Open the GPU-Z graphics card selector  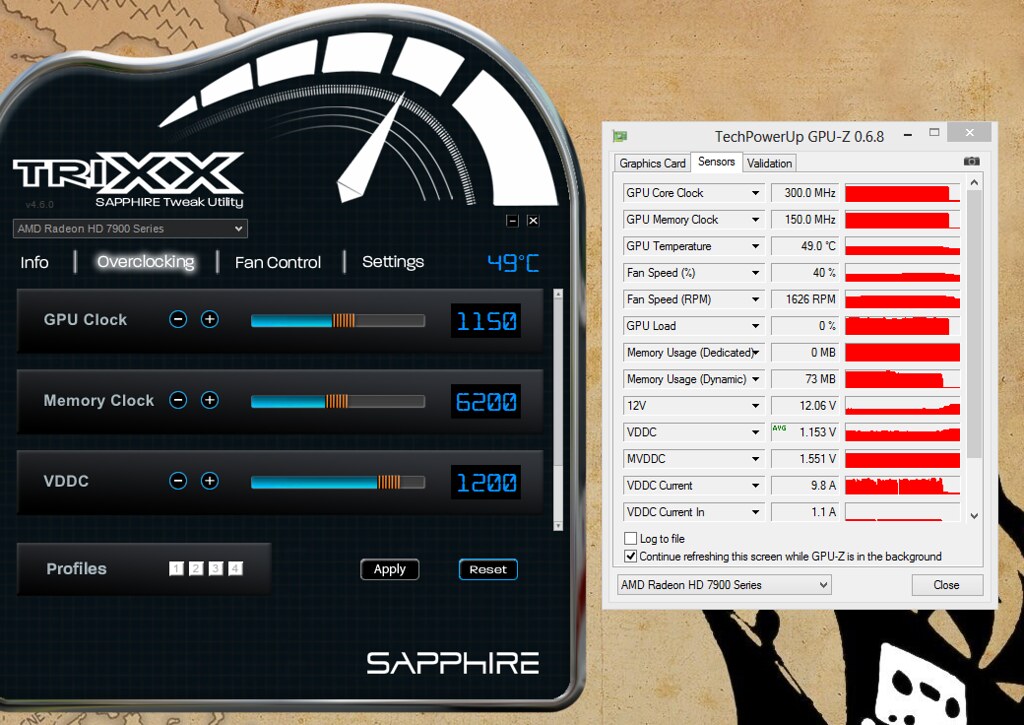(724, 585)
